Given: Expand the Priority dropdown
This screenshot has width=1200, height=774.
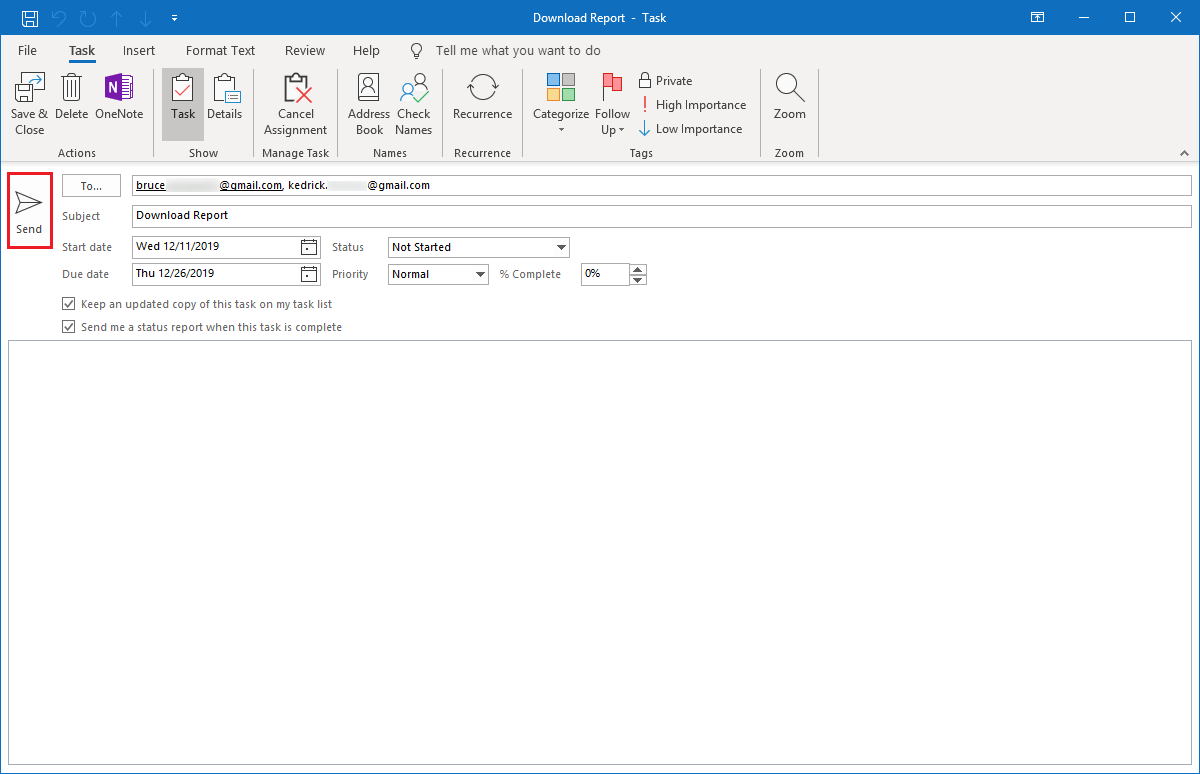Looking at the screenshot, I should coord(480,274).
